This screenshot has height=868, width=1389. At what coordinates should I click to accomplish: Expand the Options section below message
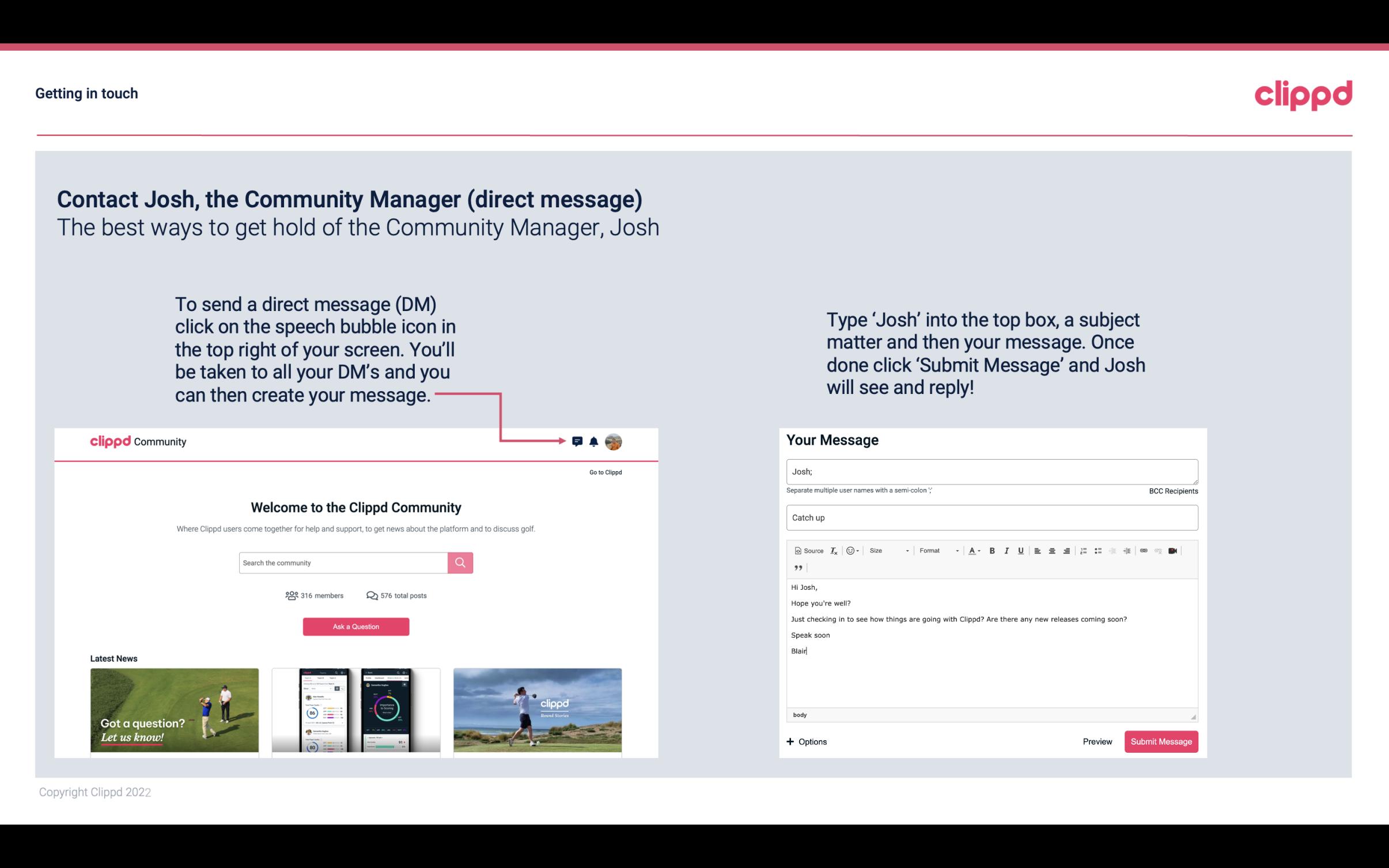click(x=806, y=742)
